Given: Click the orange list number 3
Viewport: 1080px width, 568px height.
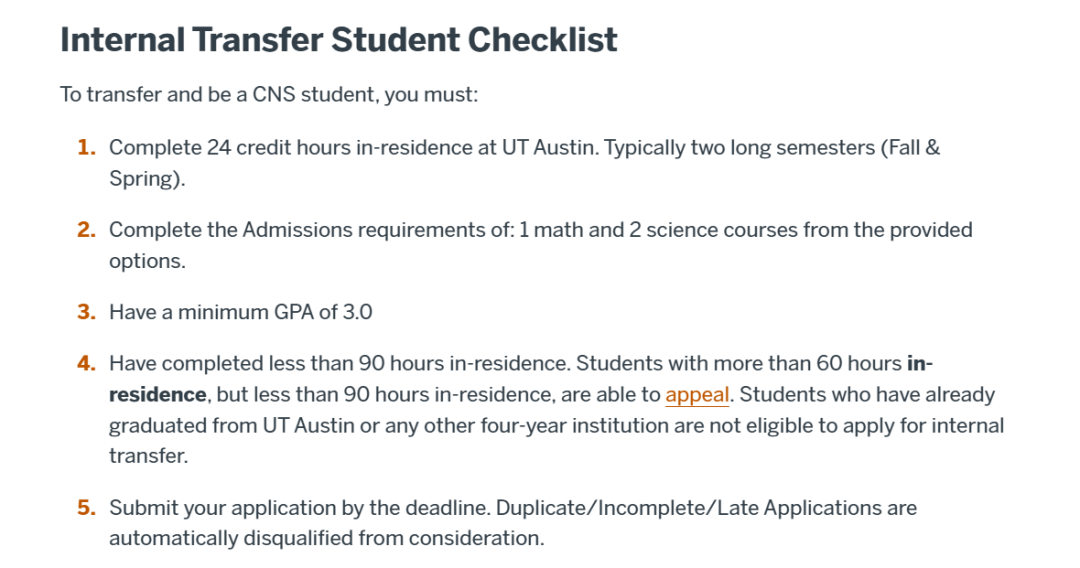Looking at the screenshot, I should click(87, 312).
